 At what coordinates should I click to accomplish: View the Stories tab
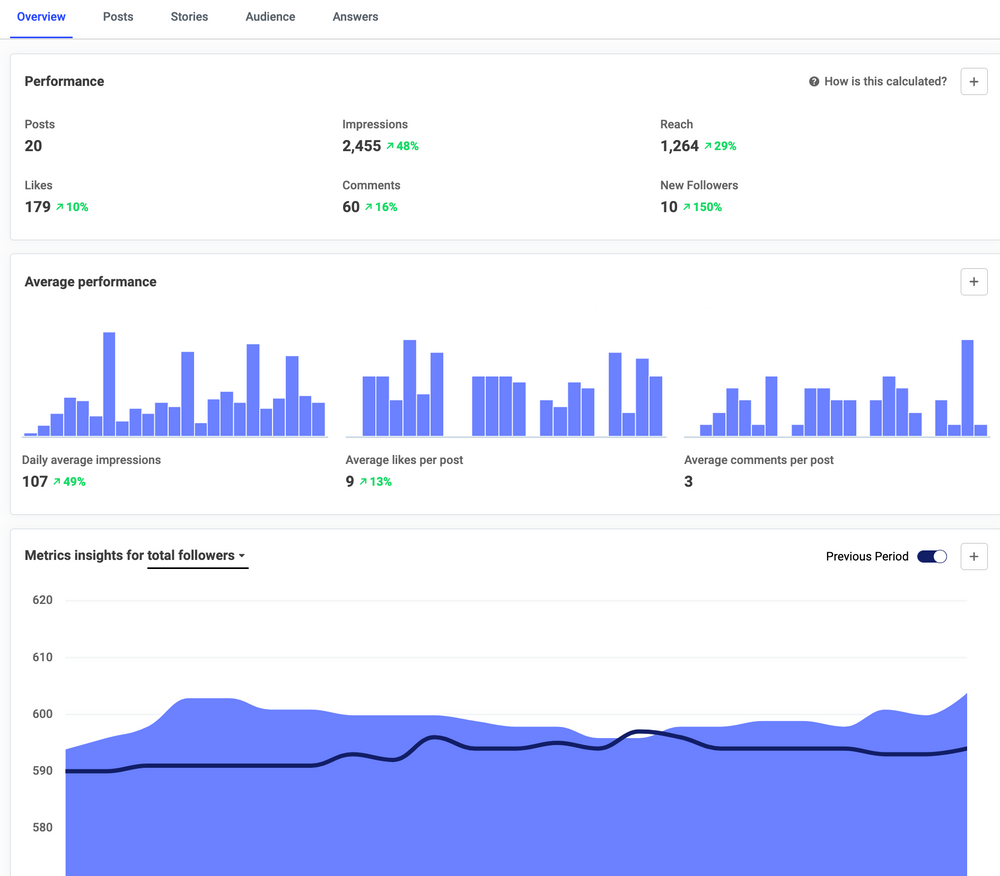pos(188,16)
